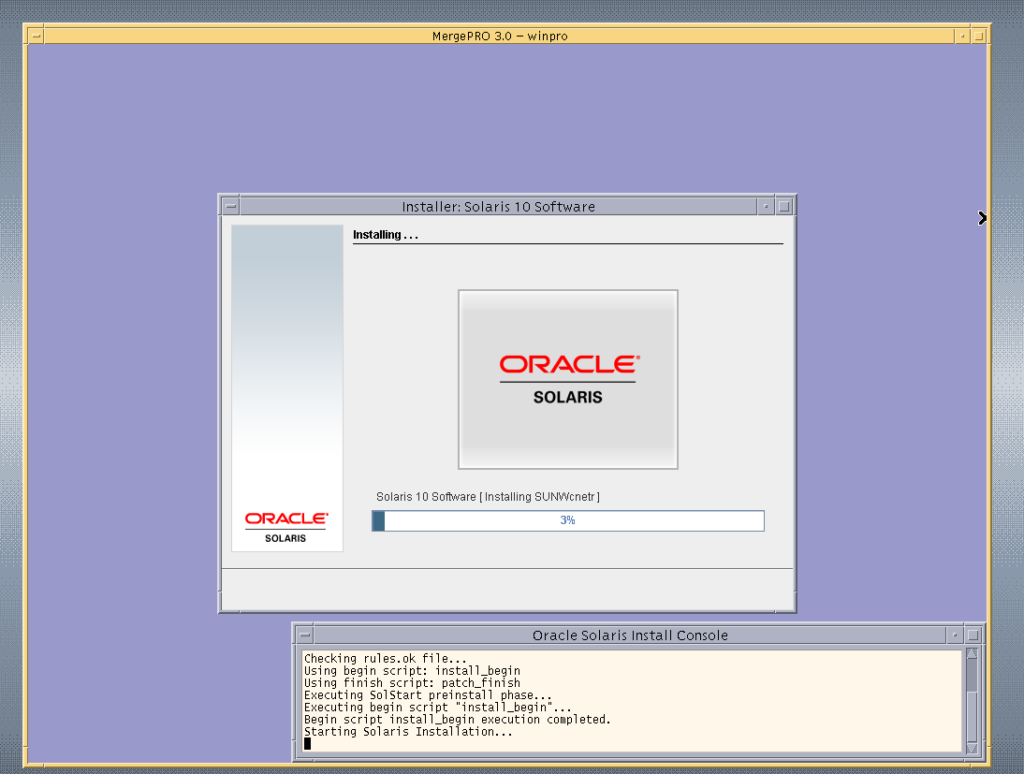Click the large Oracle Solaris logo image
Screen dimensions: 1024x774
point(567,379)
